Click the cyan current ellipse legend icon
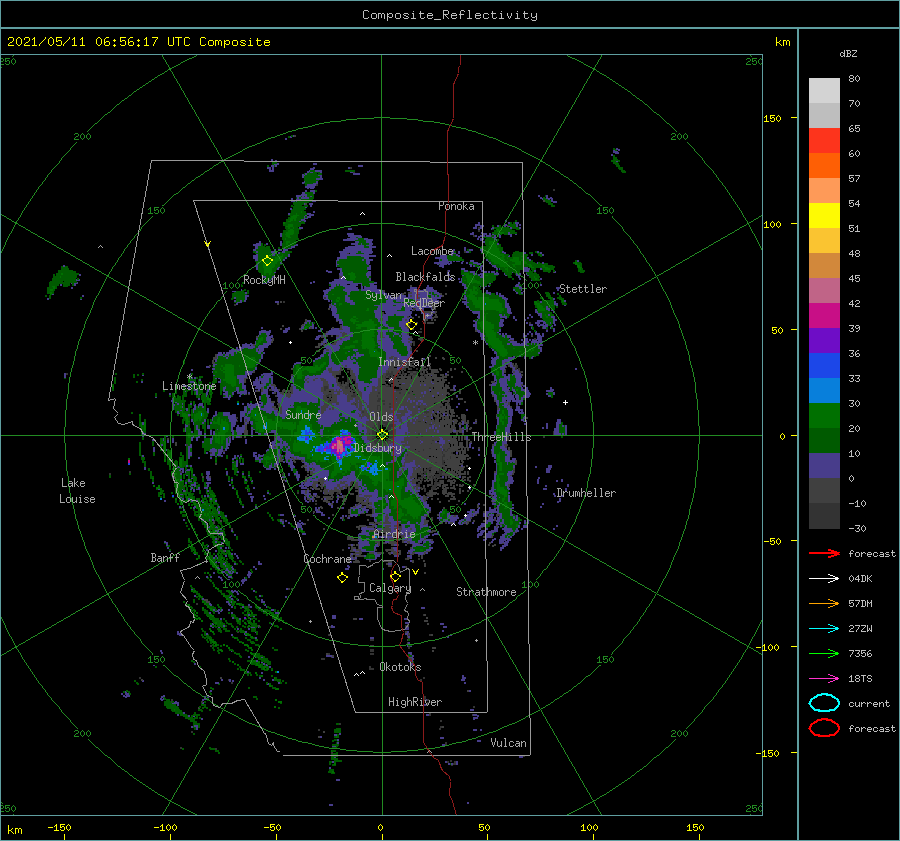 coord(824,703)
